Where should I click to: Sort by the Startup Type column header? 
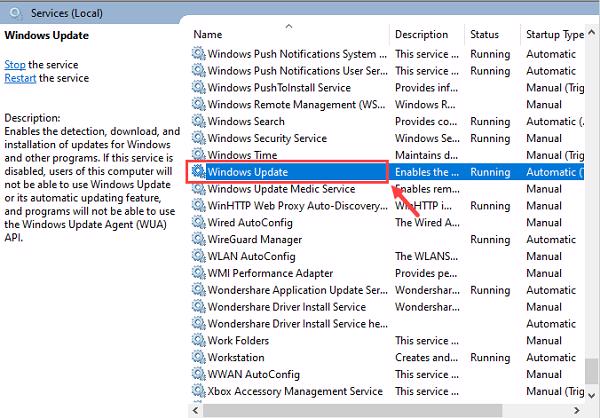(x=553, y=34)
